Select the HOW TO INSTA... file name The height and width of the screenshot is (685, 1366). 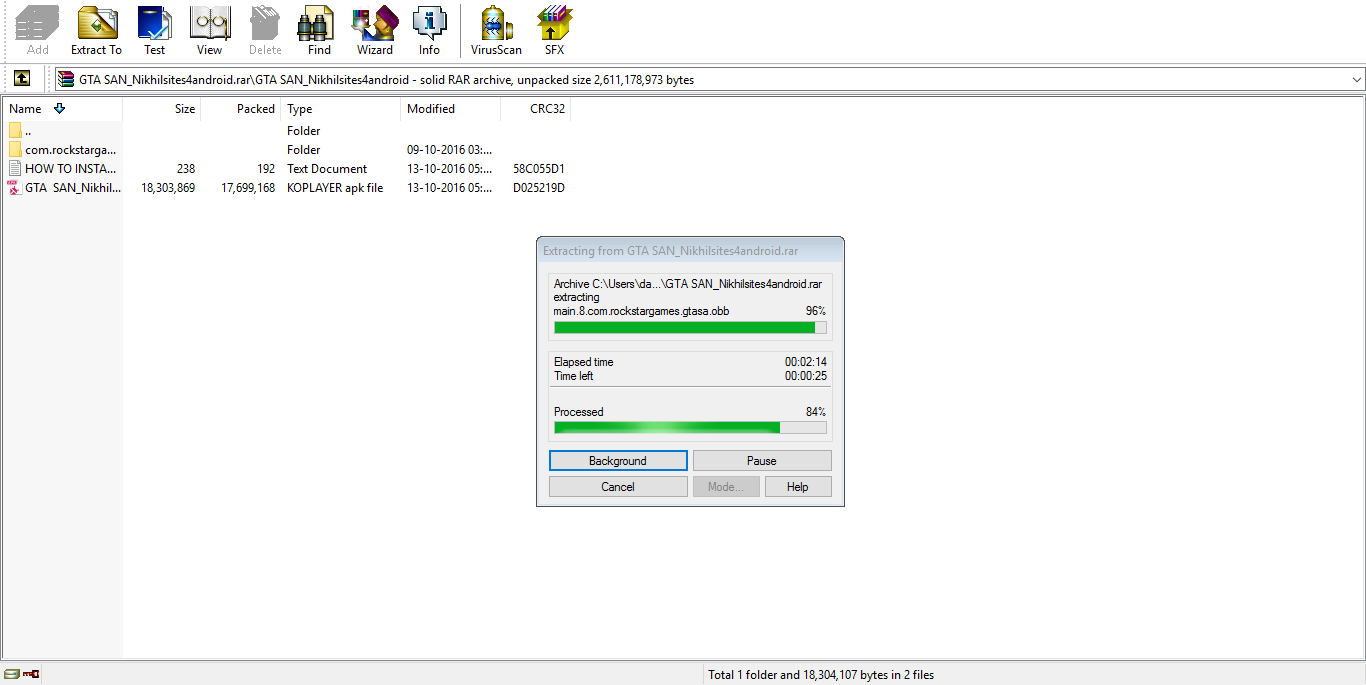[x=70, y=169]
